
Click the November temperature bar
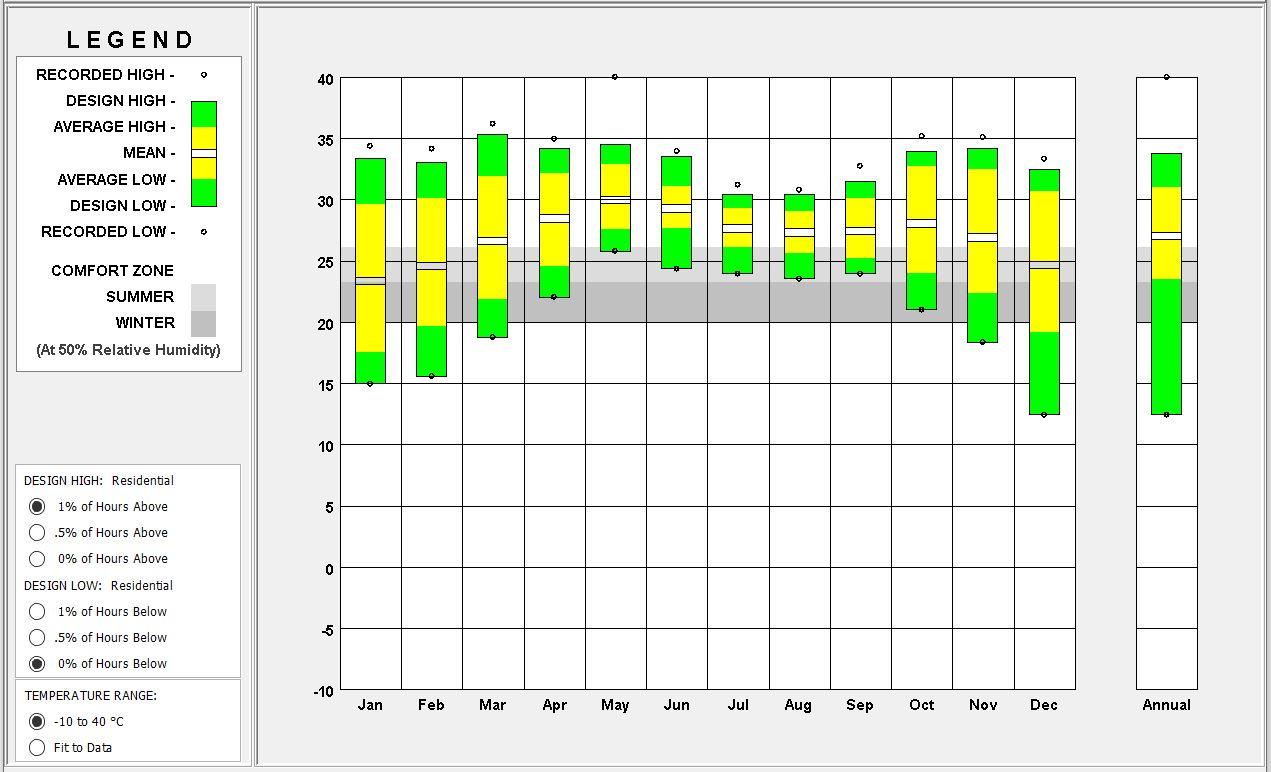tap(982, 245)
